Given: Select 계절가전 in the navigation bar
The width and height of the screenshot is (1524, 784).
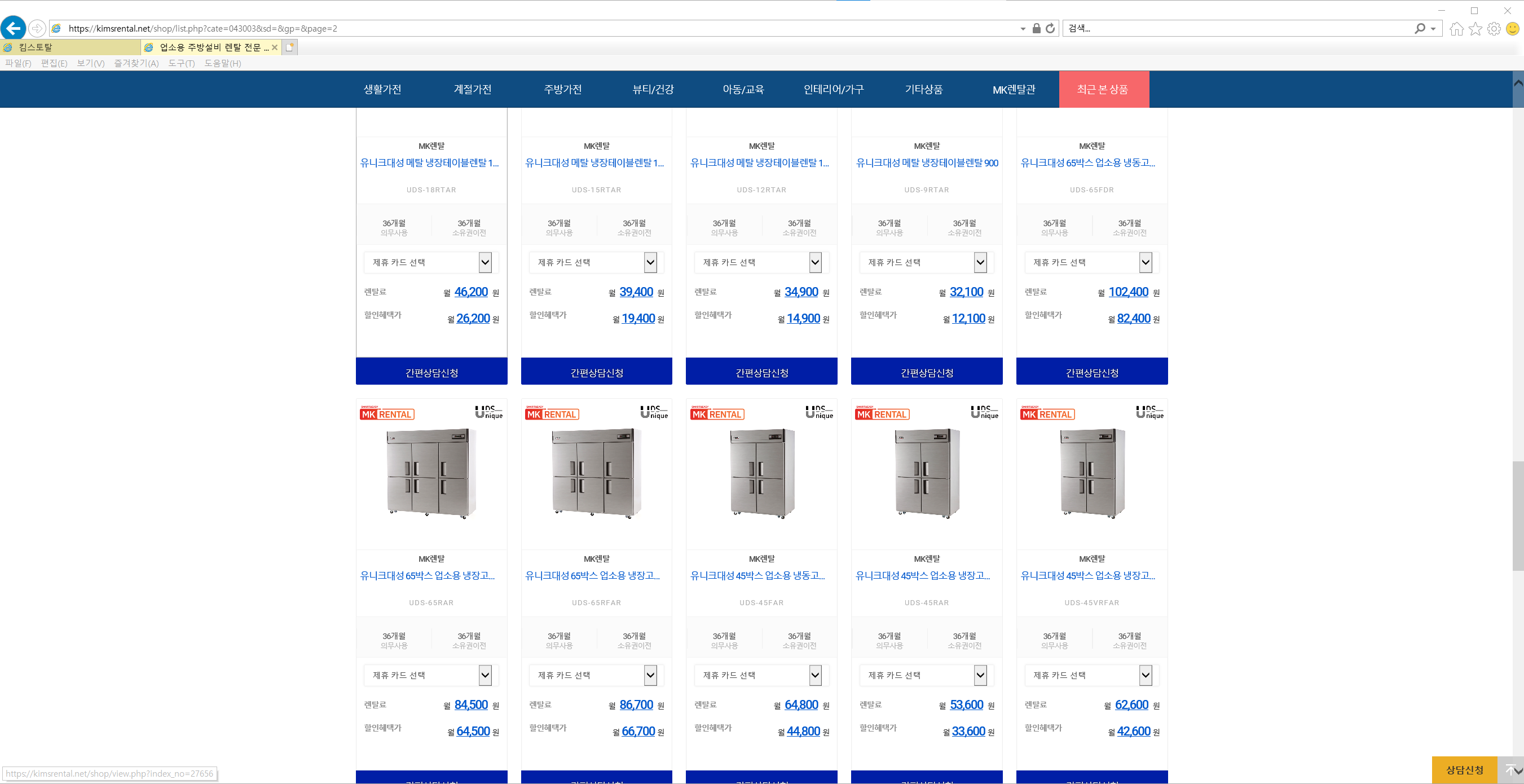Looking at the screenshot, I should pyautogui.click(x=472, y=89).
